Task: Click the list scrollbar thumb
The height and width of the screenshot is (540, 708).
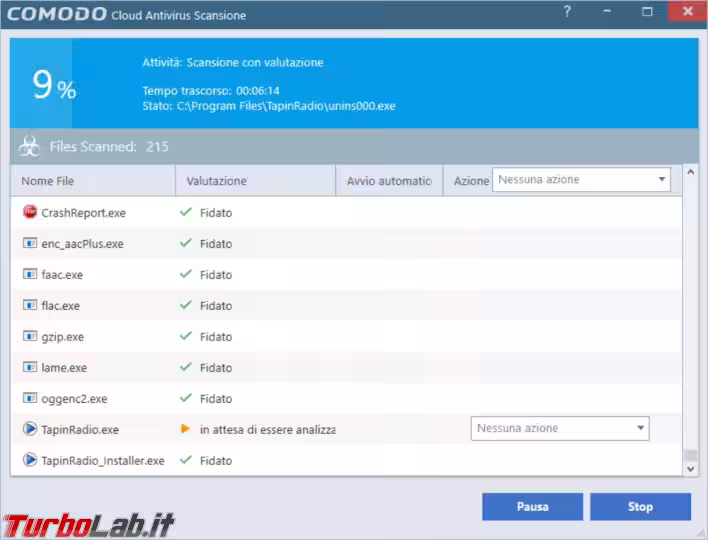Action: 690,455
